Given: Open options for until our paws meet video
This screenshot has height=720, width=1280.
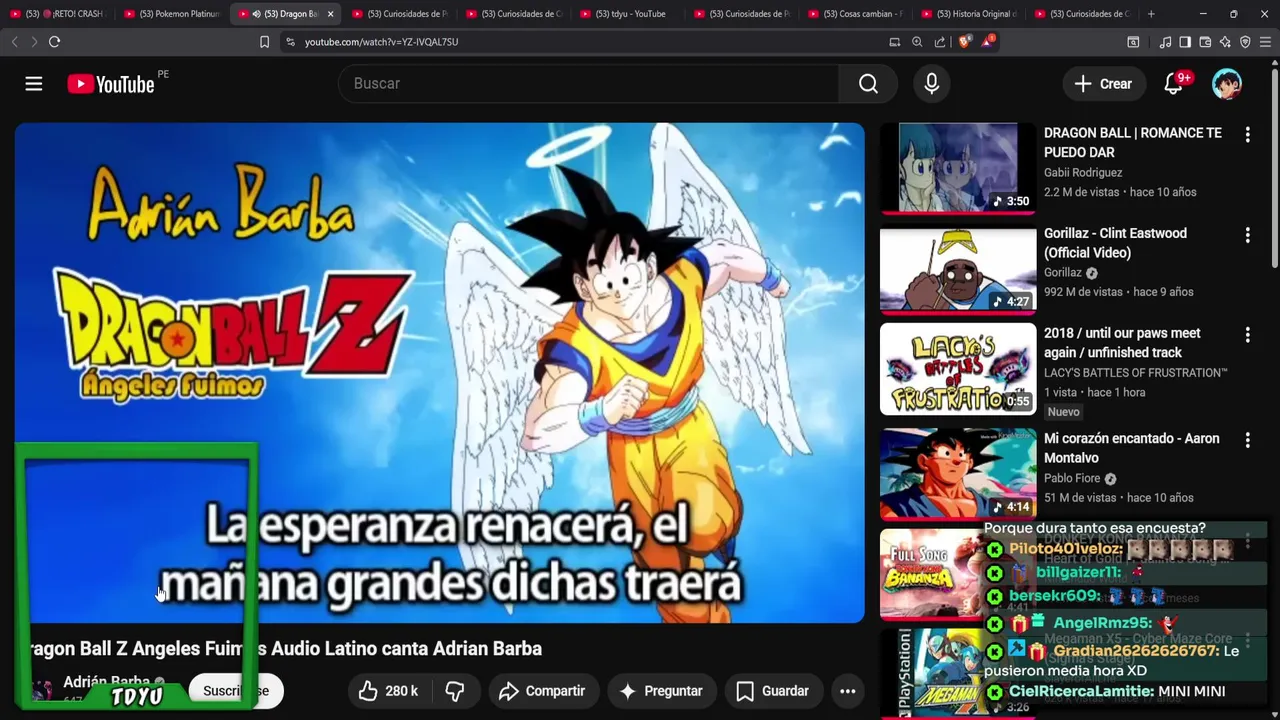Looking at the screenshot, I should coord(1247,335).
